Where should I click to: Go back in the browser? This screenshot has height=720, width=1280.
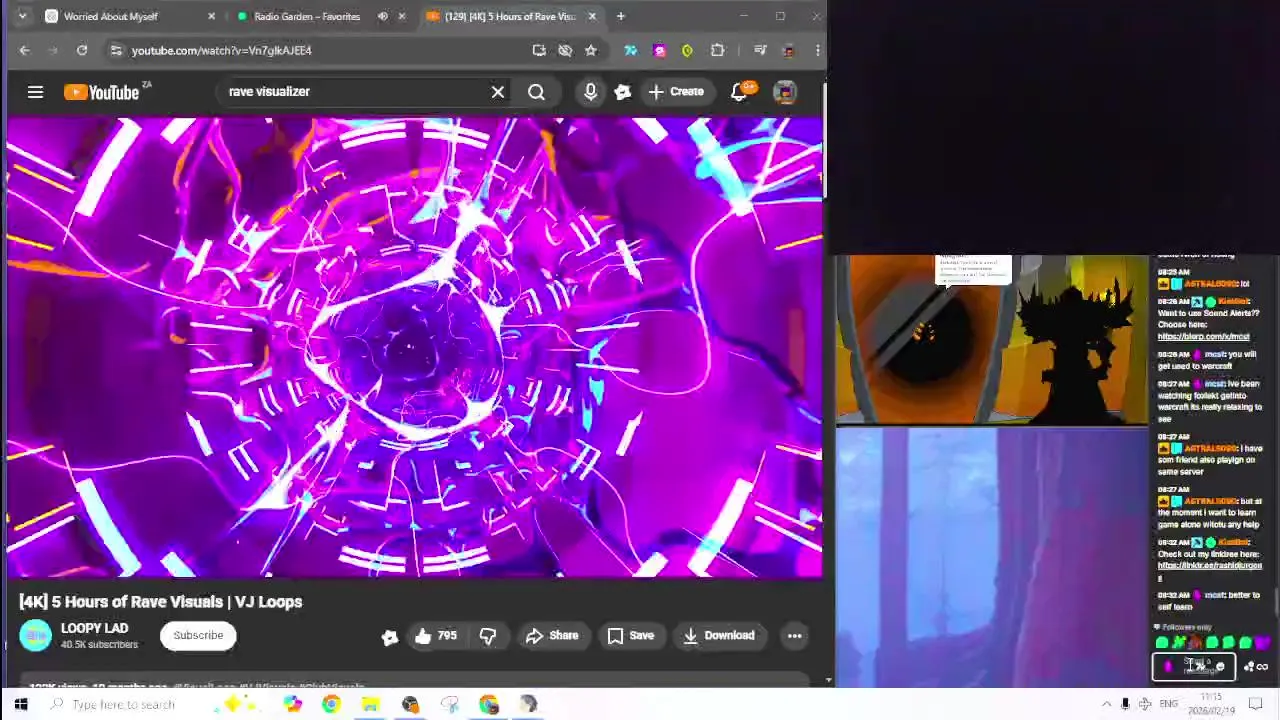click(25, 50)
